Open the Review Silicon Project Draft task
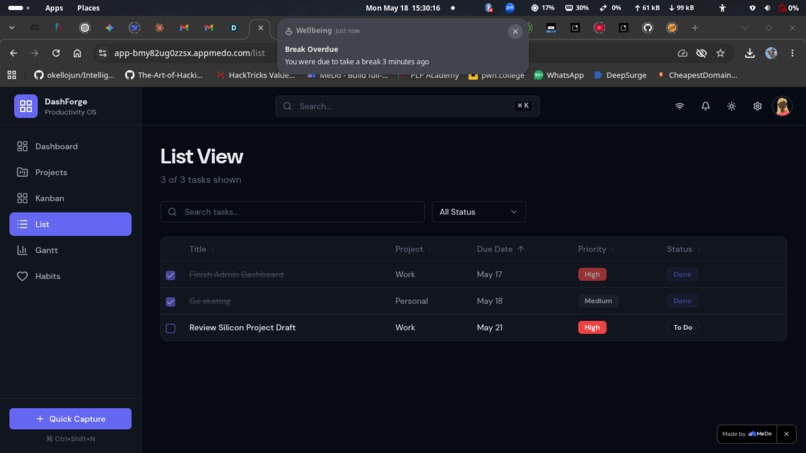Viewport: 806px width, 453px height. (242, 328)
